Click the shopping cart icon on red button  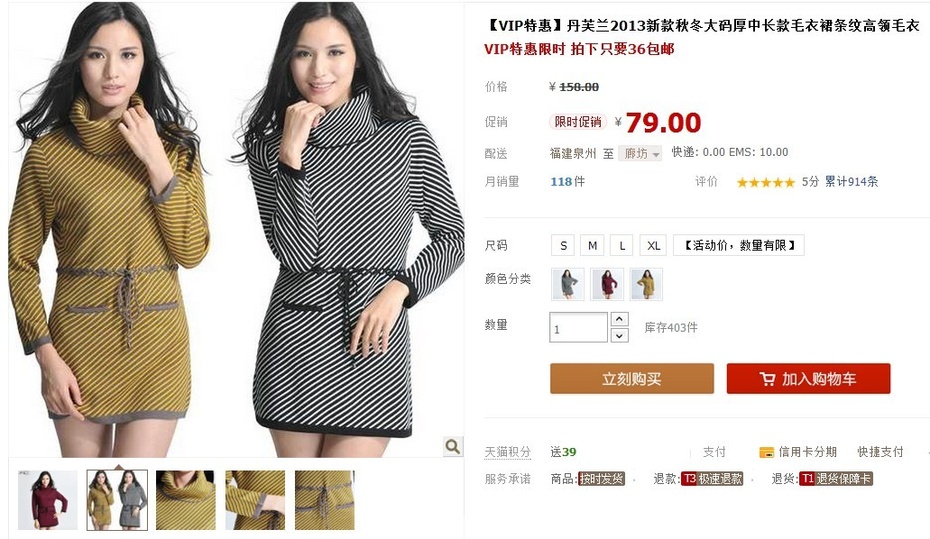coord(767,379)
